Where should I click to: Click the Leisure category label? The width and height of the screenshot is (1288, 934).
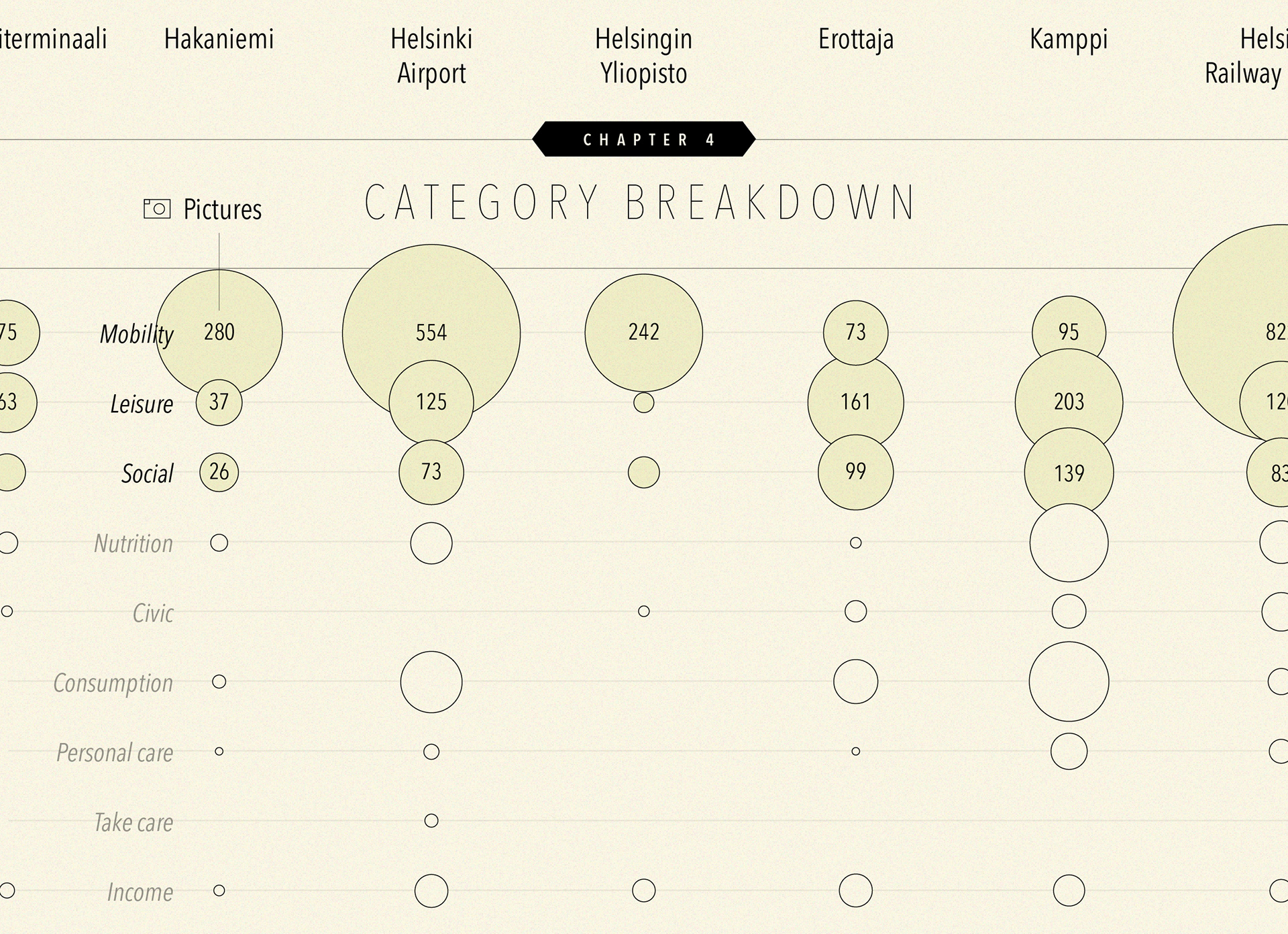(142, 404)
